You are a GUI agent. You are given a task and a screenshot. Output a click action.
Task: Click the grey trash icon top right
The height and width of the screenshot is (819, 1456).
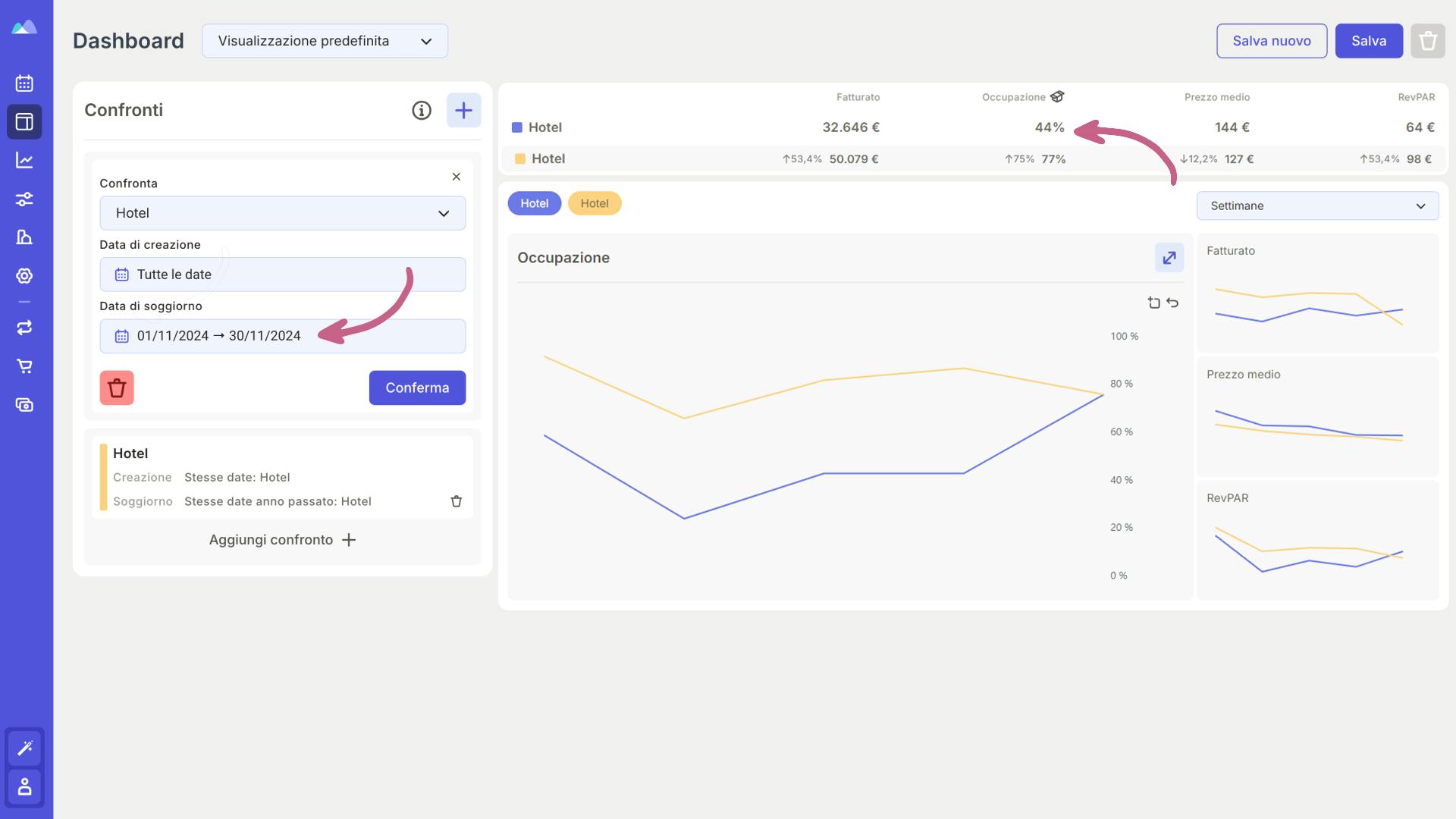[1428, 41]
